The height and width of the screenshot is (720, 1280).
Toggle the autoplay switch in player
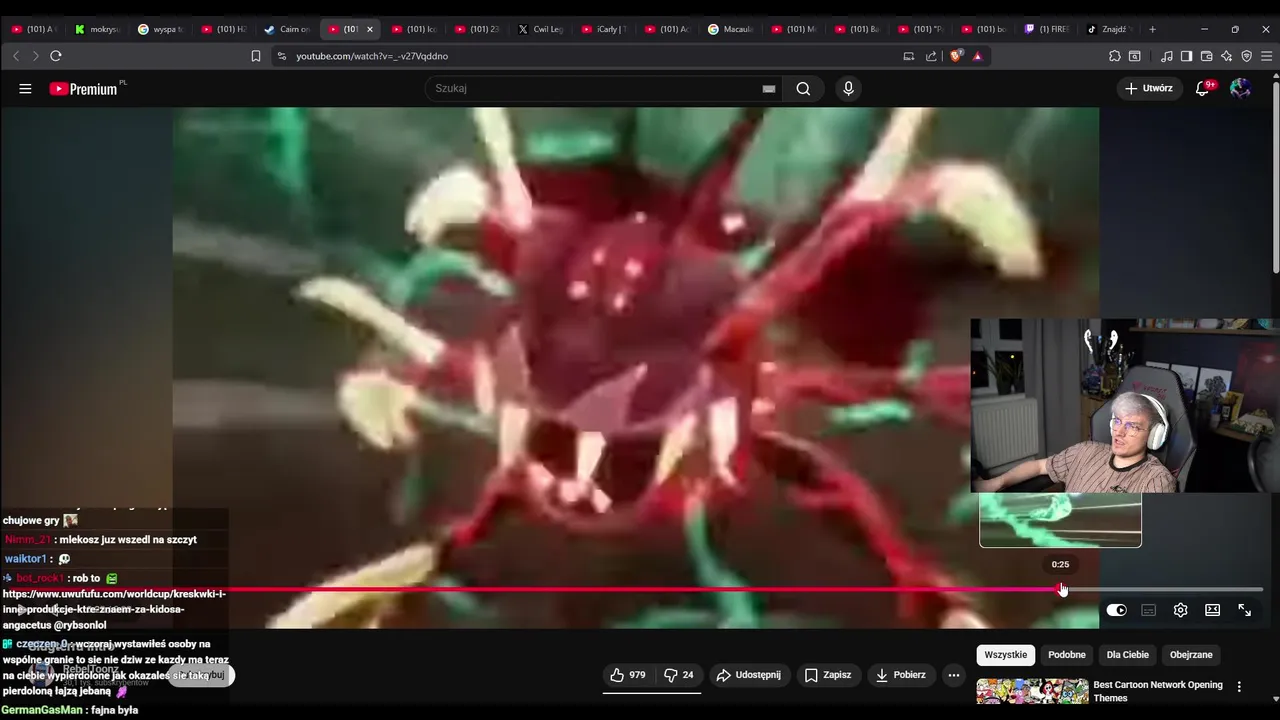[1116, 610]
